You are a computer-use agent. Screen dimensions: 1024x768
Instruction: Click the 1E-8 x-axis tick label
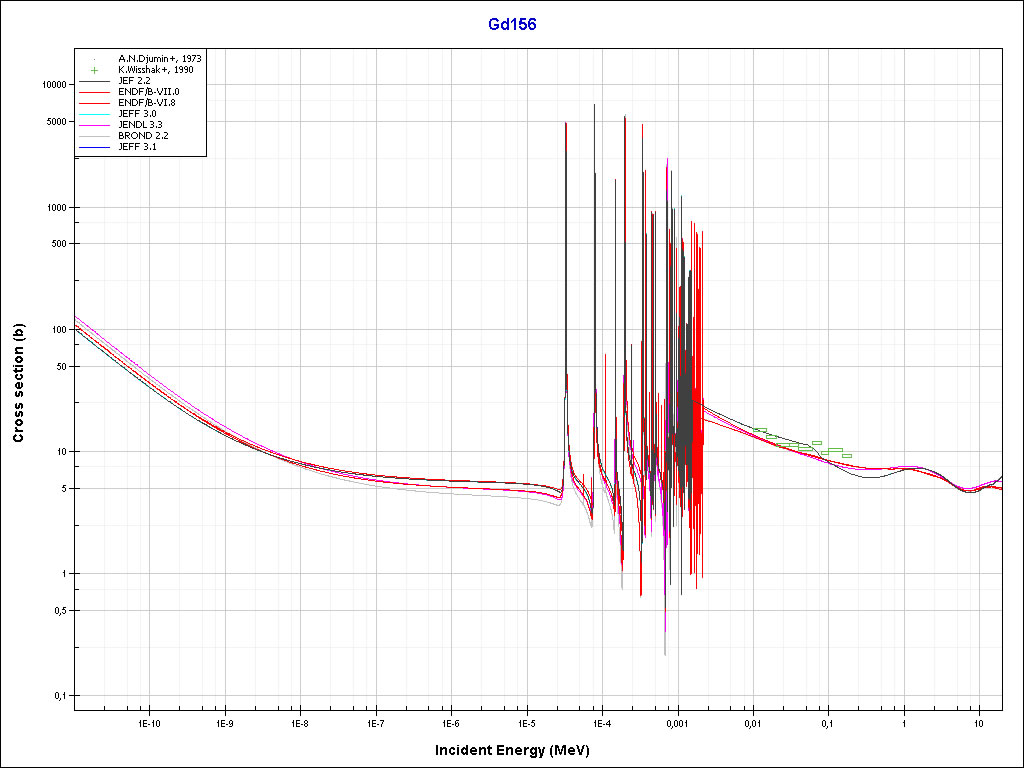tap(300, 722)
